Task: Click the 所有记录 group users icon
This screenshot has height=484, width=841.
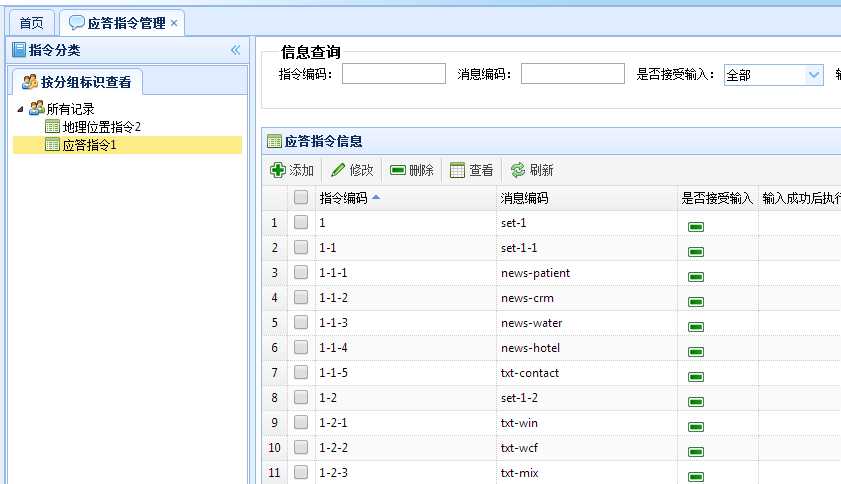Action: (36, 108)
